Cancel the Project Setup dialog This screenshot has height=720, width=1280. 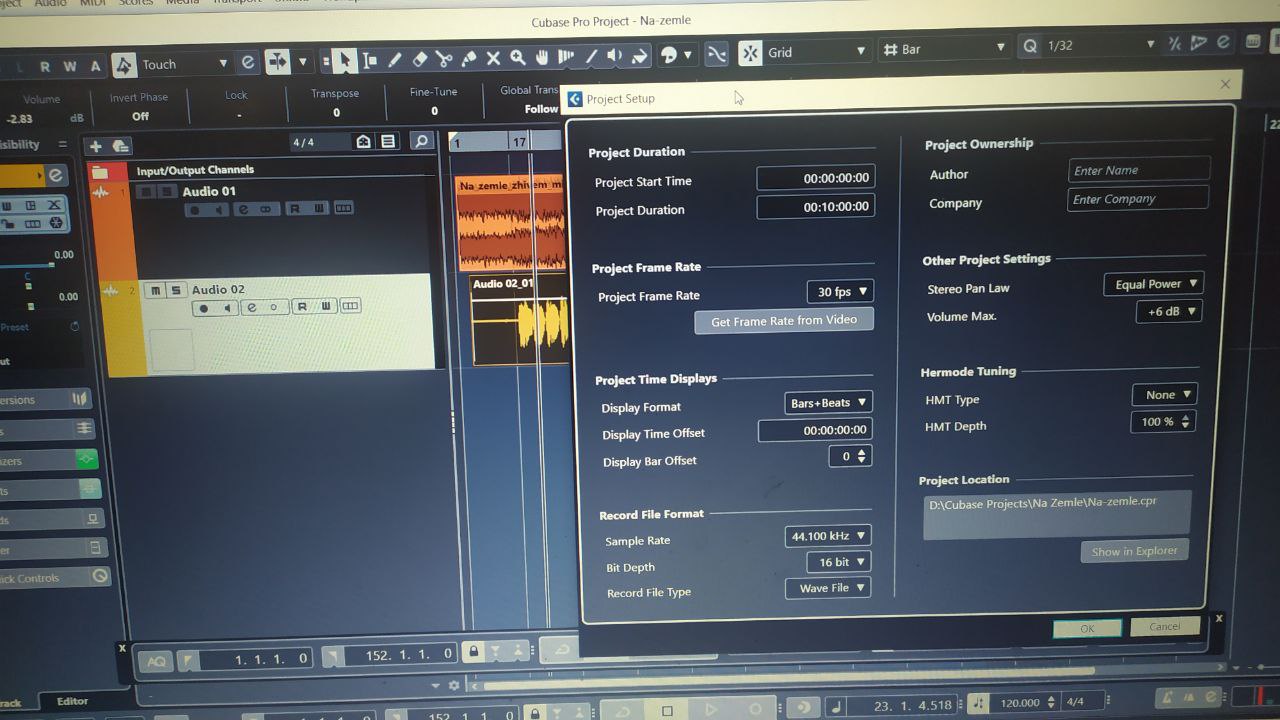click(x=1164, y=626)
